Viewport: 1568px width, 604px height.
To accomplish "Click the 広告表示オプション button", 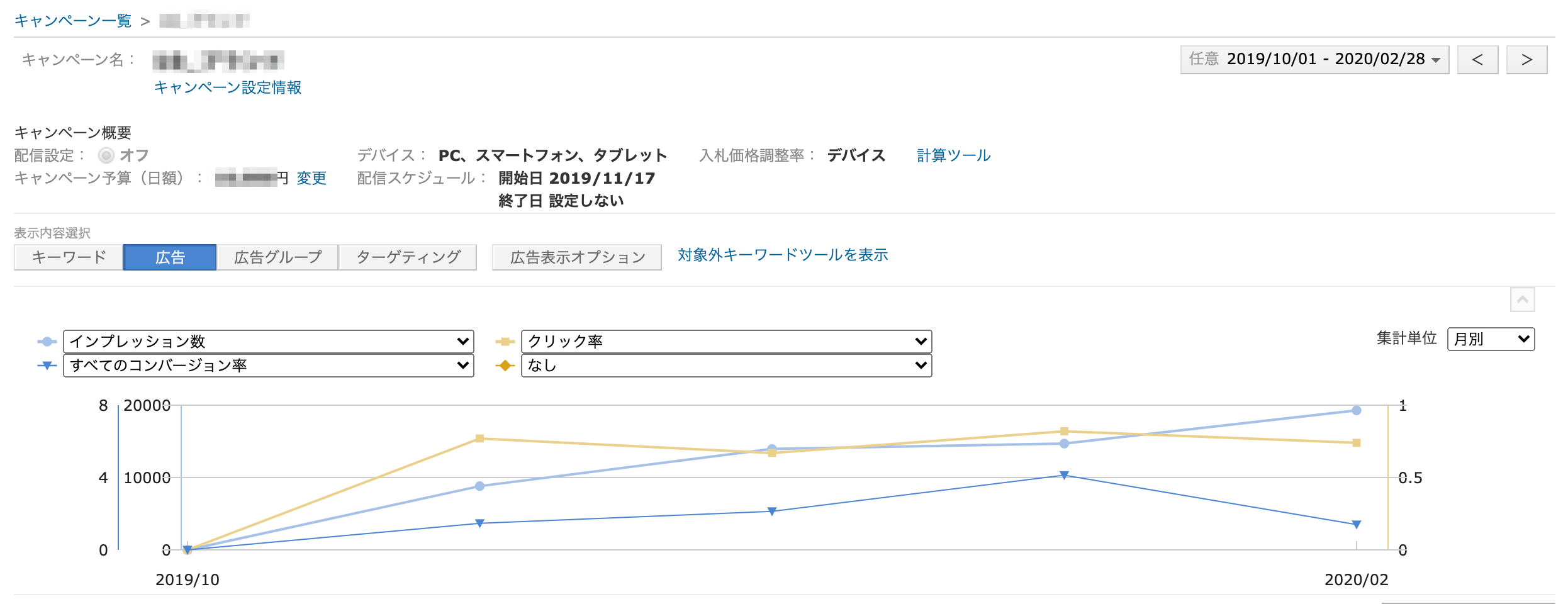I will point(577,257).
